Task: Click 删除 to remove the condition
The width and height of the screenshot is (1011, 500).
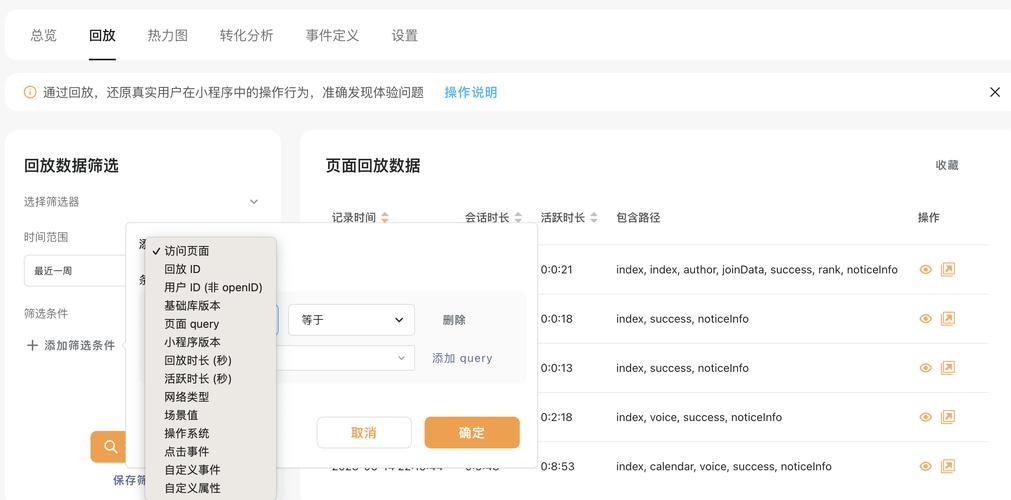Action: pyautogui.click(x=454, y=320)
